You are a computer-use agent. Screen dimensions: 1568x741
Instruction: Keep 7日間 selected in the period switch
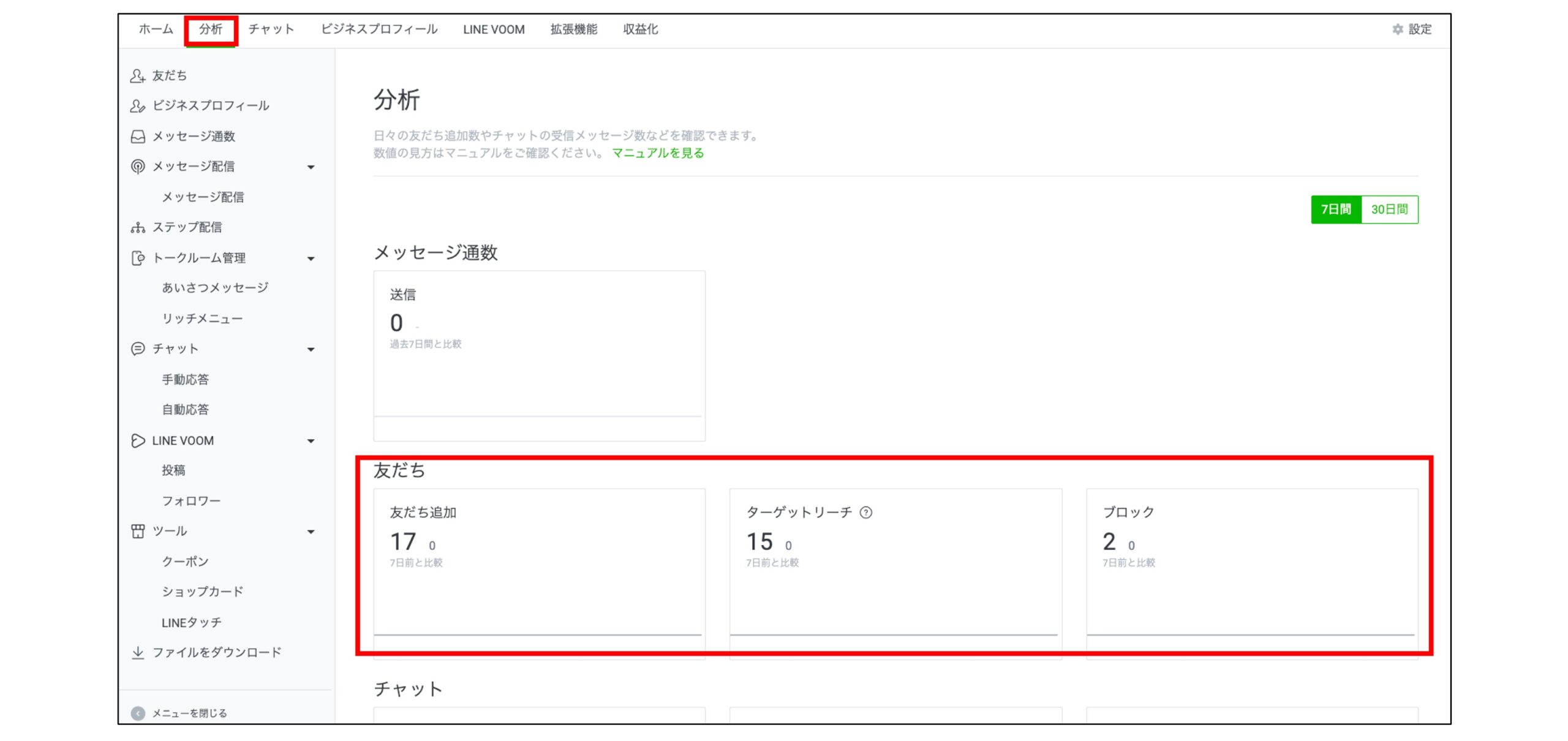point(1336,209)
